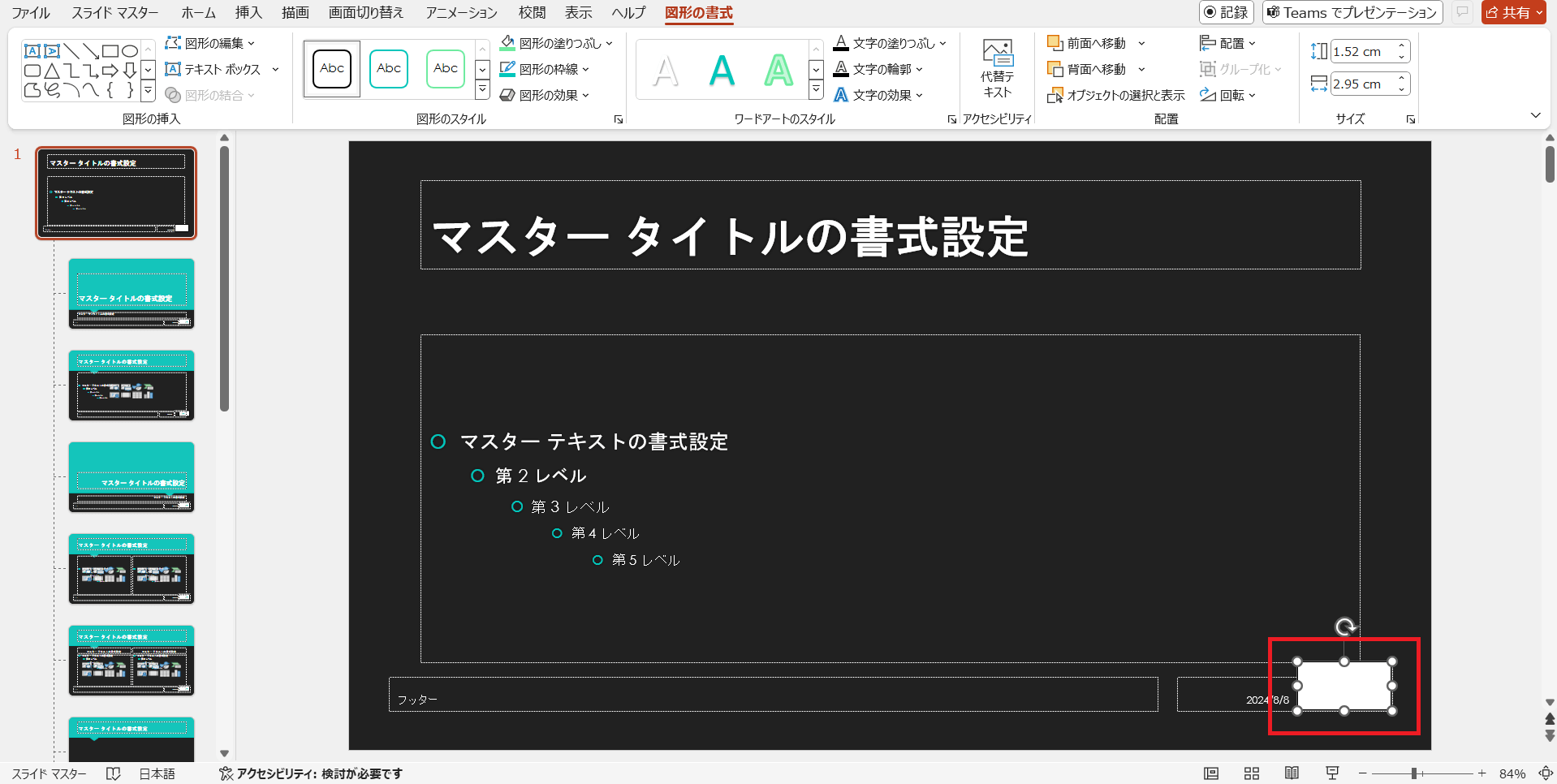Open the サイズ dialog launcher
1557x784 pixels.
(x=1411, y=119)
